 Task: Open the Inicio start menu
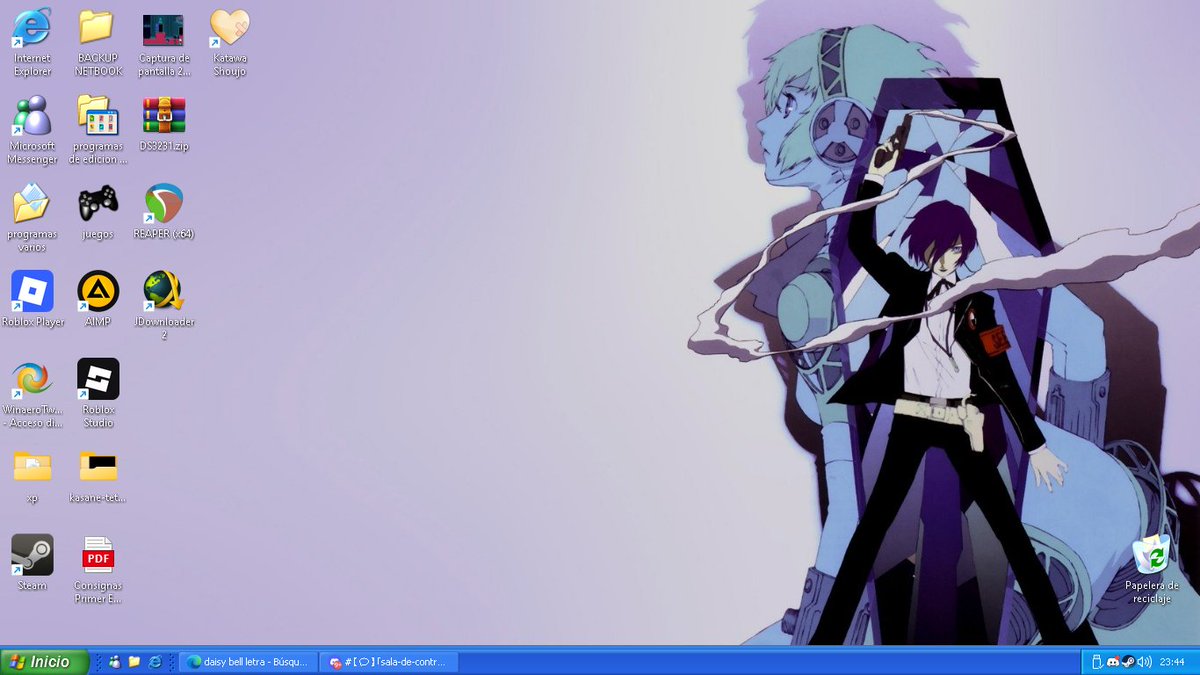pos(44,662)
